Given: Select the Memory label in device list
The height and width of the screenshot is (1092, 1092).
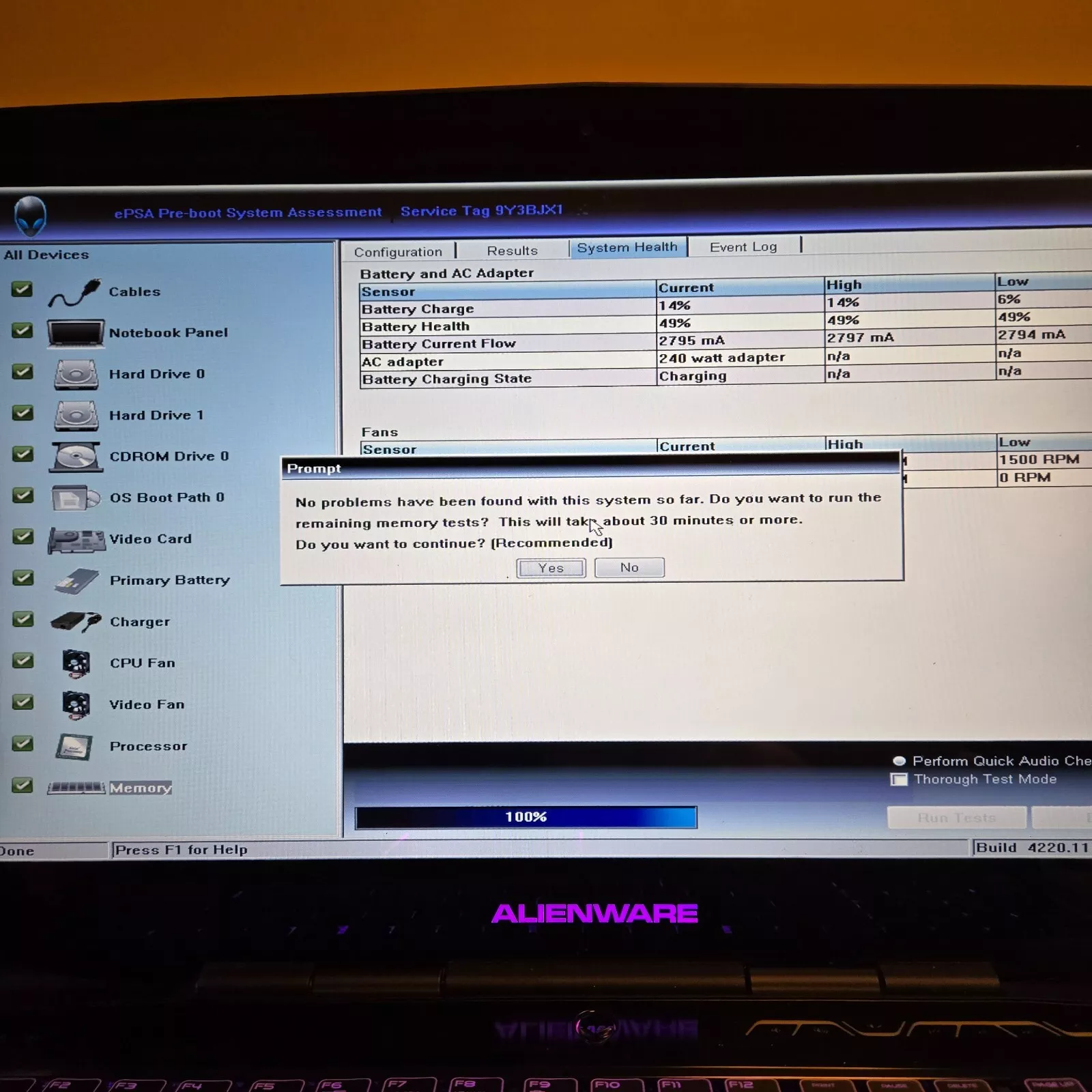Looking at the screenshot, I should (x=140, y=788).
